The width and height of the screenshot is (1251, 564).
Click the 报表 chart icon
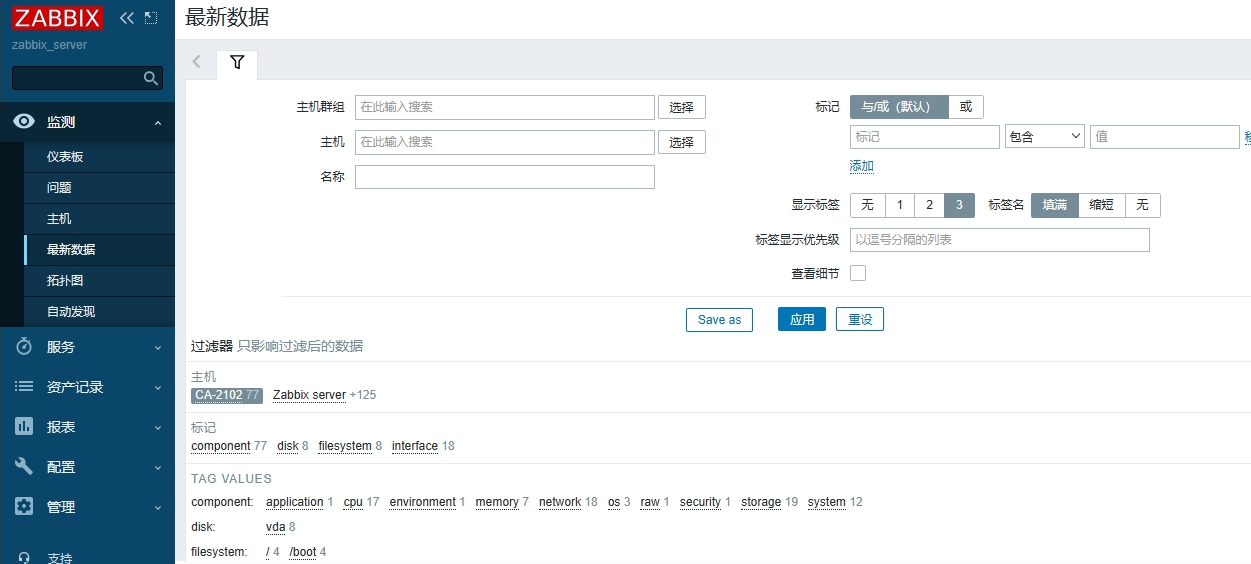point(25,427)
